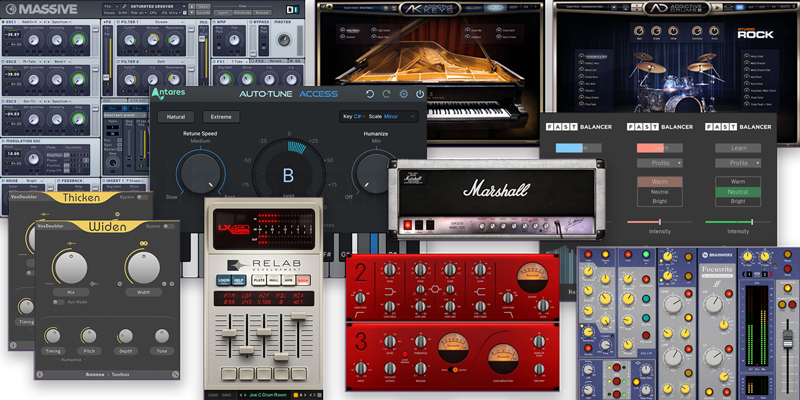
Task: Click the info icon in the Widen window
Action: pyautogui.click(x=40, y=374)
